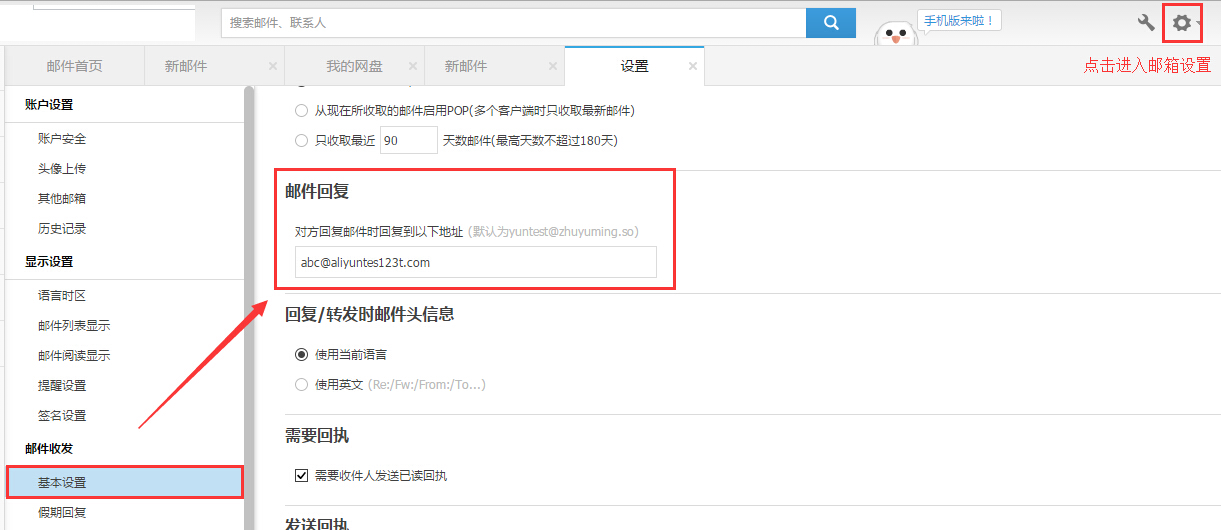
Task: Go to 签名设置 in the sidebar
Action: coord(62,415)
